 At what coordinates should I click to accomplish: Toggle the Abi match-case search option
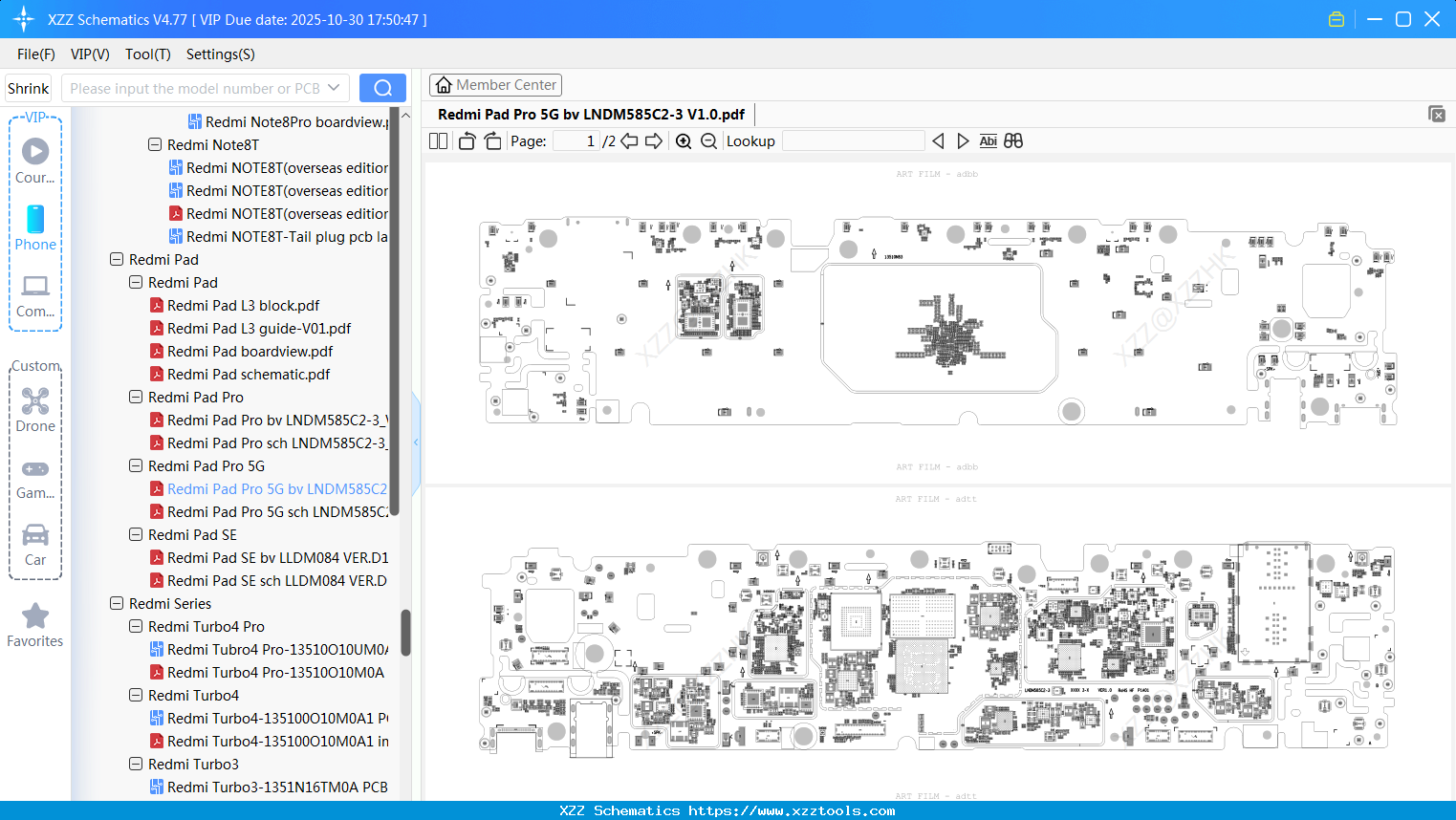[989, 141]
